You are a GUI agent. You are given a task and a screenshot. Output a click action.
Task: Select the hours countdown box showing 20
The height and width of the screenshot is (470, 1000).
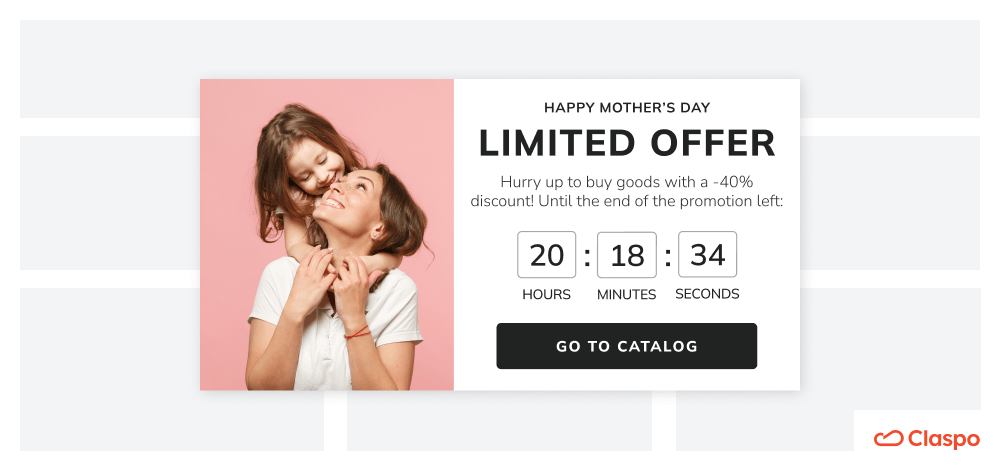point(547,254)
